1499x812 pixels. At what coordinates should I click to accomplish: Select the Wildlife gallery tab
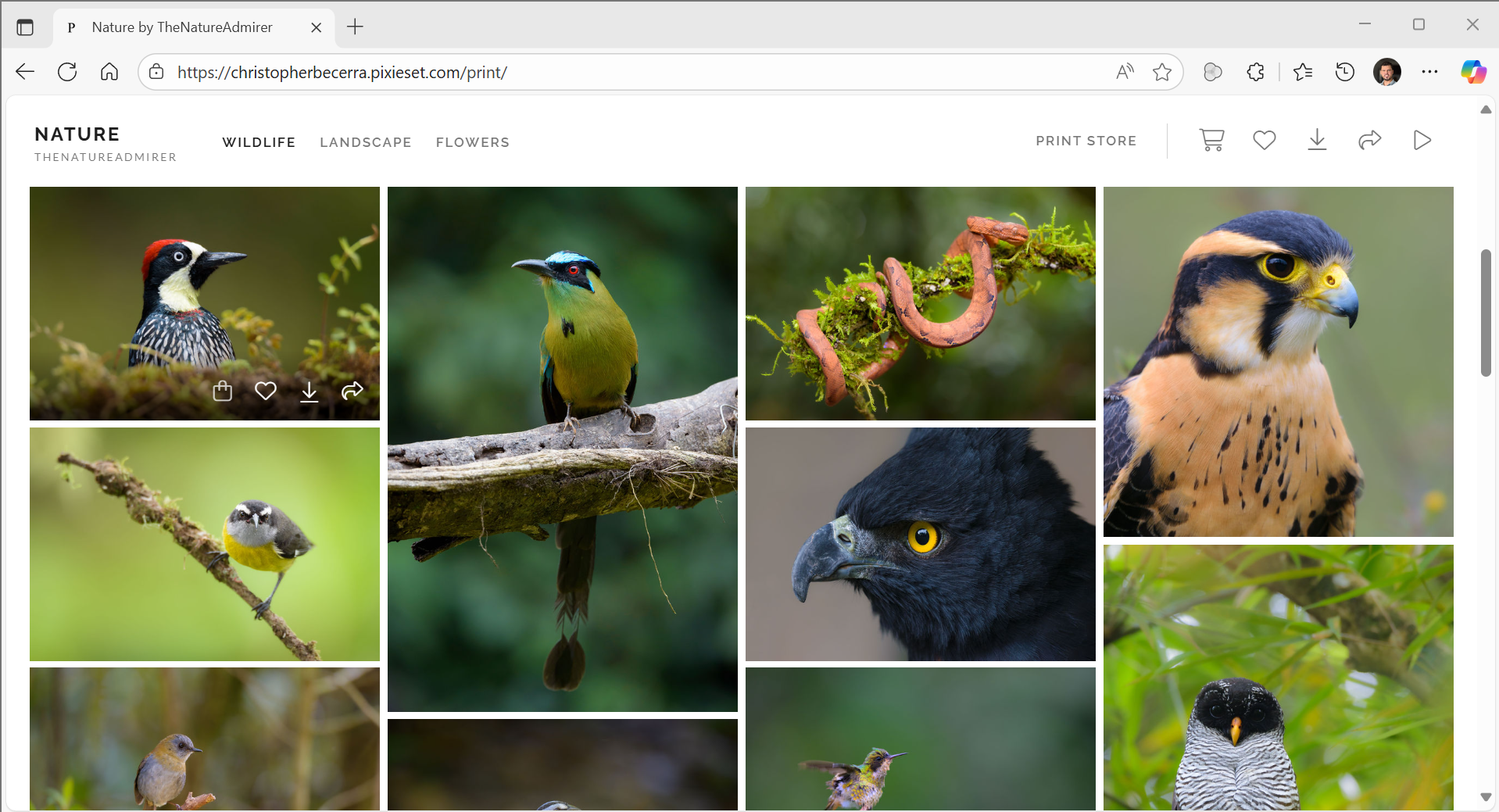[259, 142]
